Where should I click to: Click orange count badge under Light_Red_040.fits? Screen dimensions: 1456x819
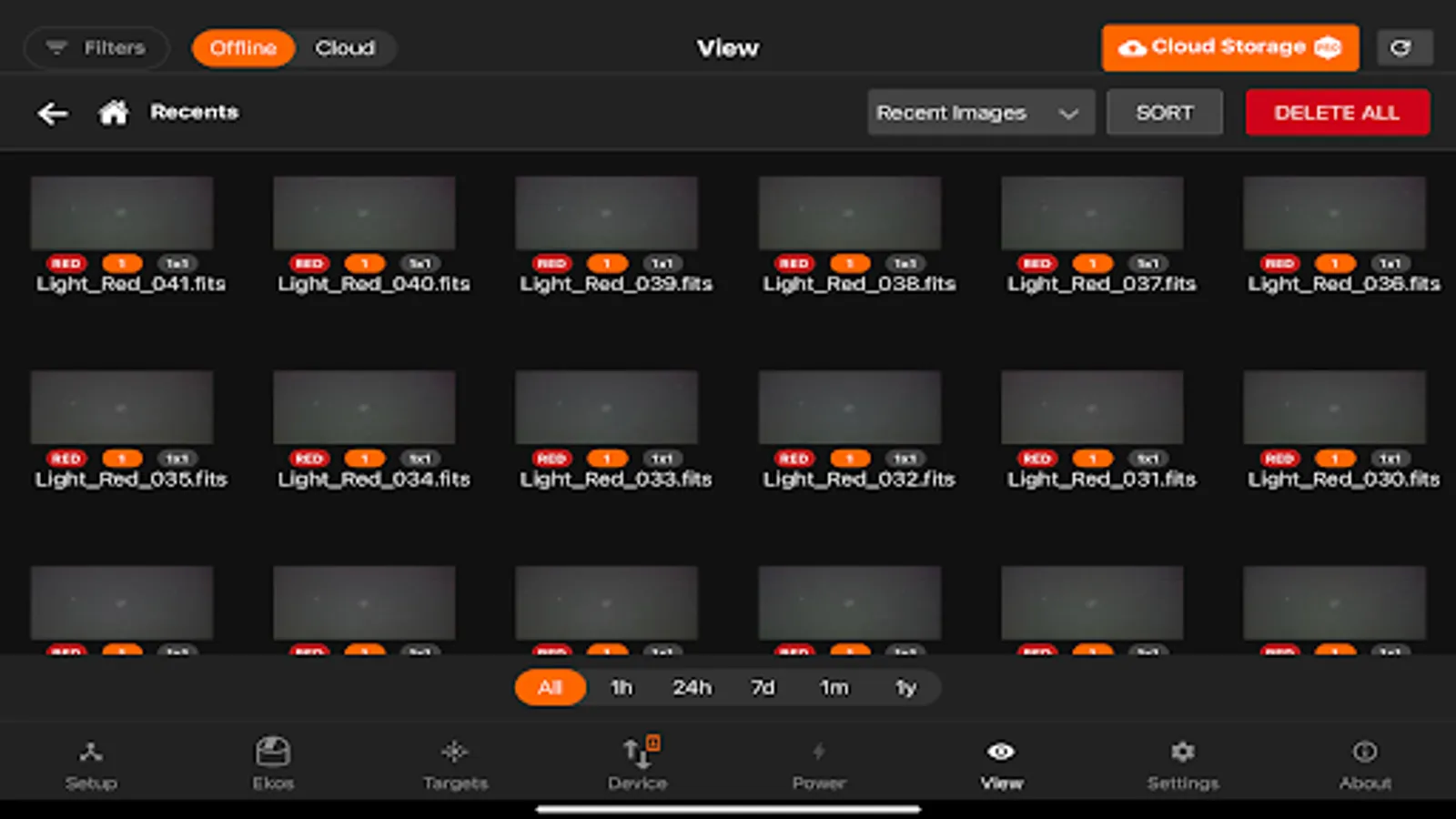tap(365, 264)
